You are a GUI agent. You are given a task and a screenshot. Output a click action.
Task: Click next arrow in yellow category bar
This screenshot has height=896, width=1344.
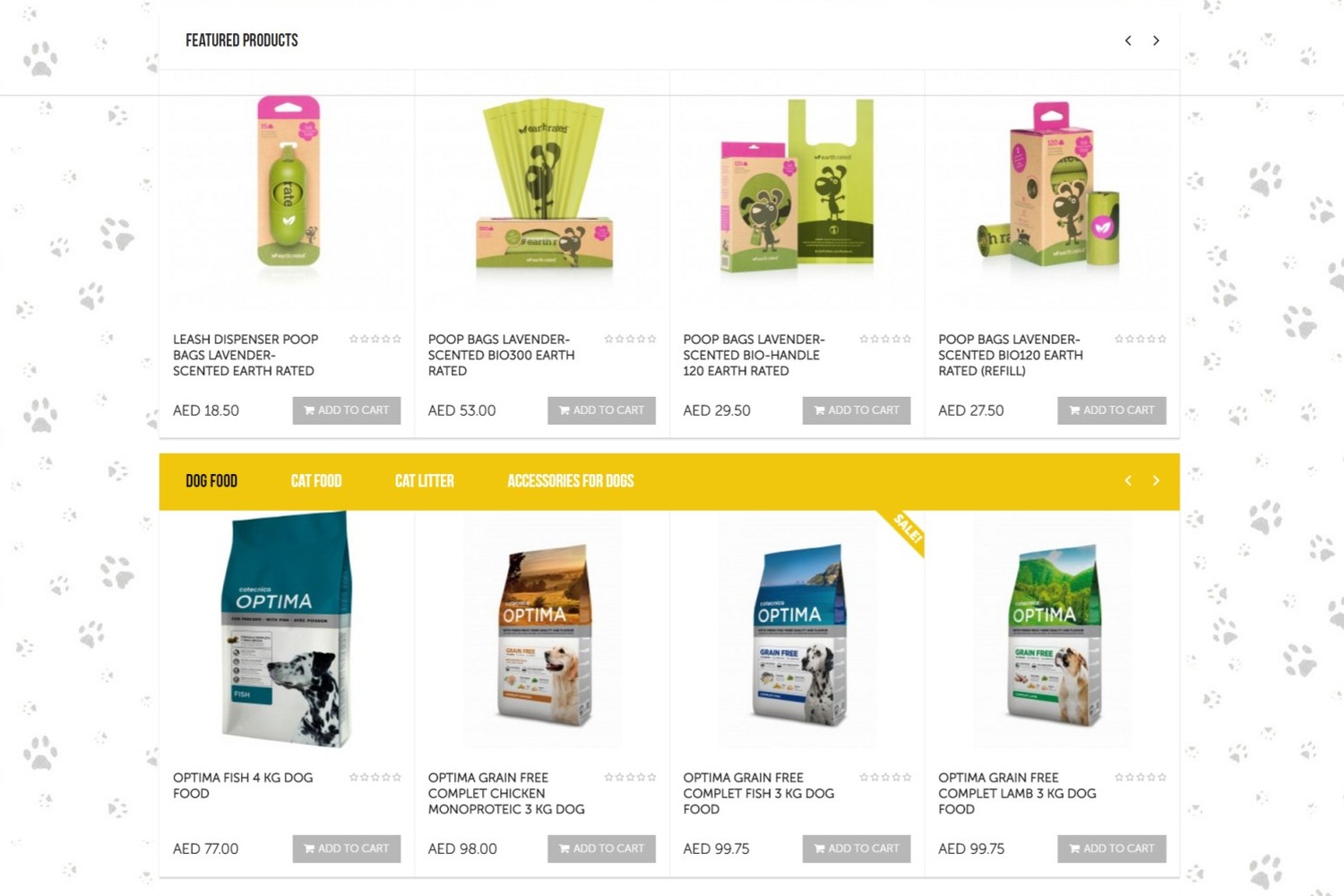coord(1156,481)
